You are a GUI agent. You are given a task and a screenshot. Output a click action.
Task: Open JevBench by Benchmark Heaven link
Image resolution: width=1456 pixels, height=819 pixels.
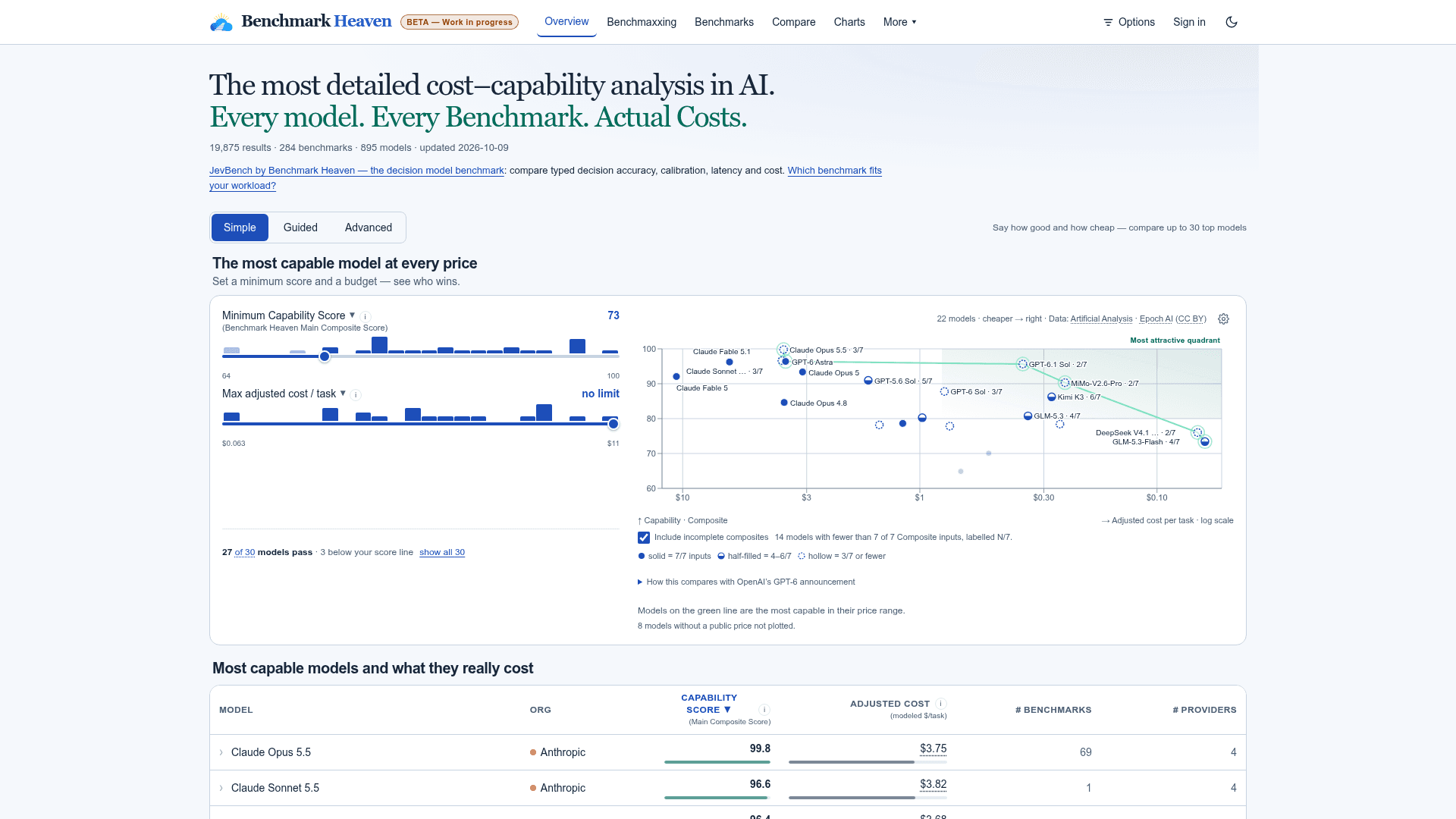356,171
